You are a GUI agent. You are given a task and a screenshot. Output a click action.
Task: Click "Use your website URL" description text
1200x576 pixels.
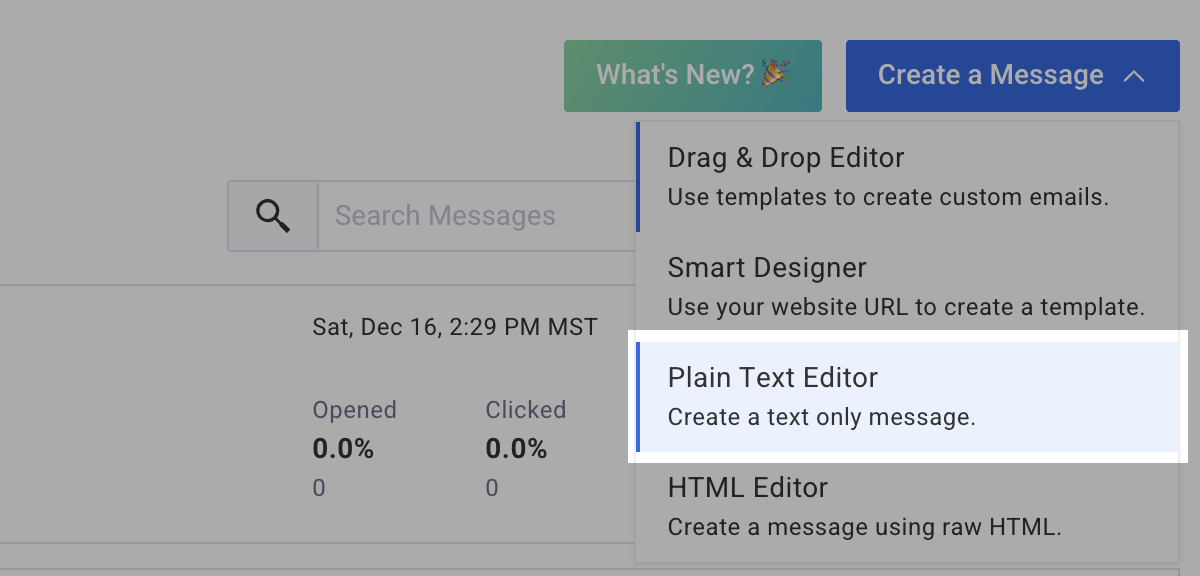pos(906,307)
